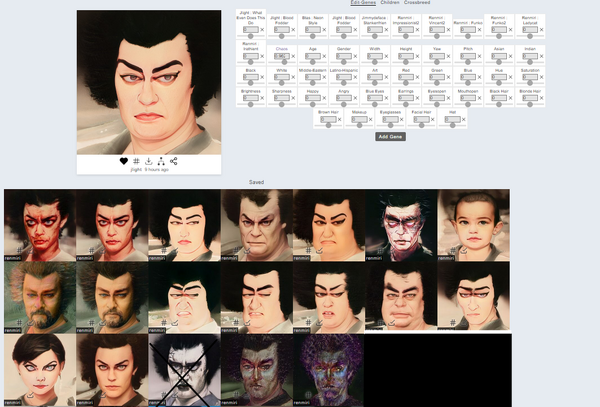Remove the Blue Eyes gene
600x407 pixels.
(386, 98)
